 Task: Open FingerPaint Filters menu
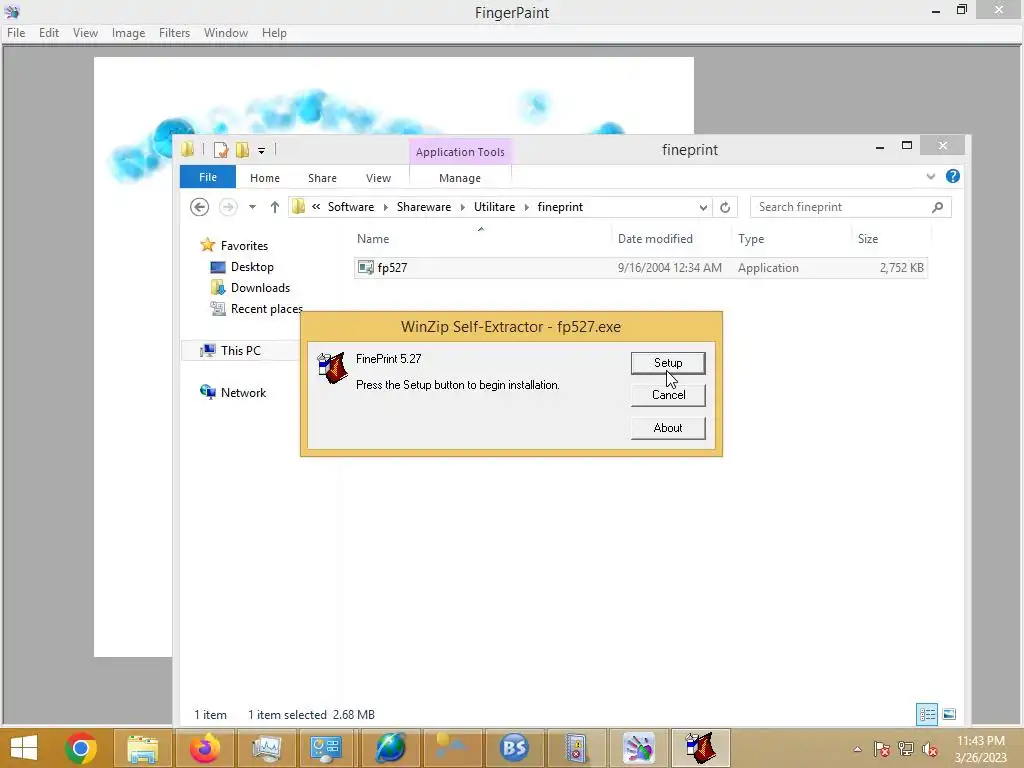click(x=174, y=33)
